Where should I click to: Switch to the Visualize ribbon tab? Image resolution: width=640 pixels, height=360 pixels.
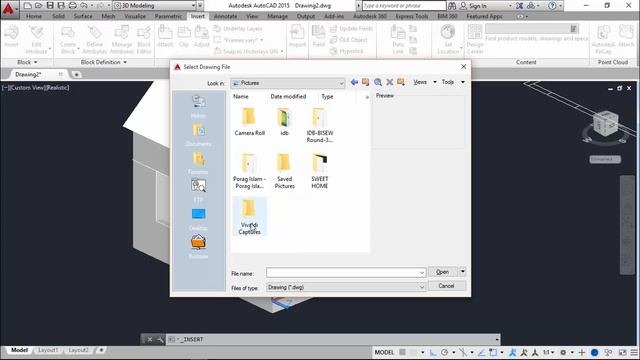135,16
